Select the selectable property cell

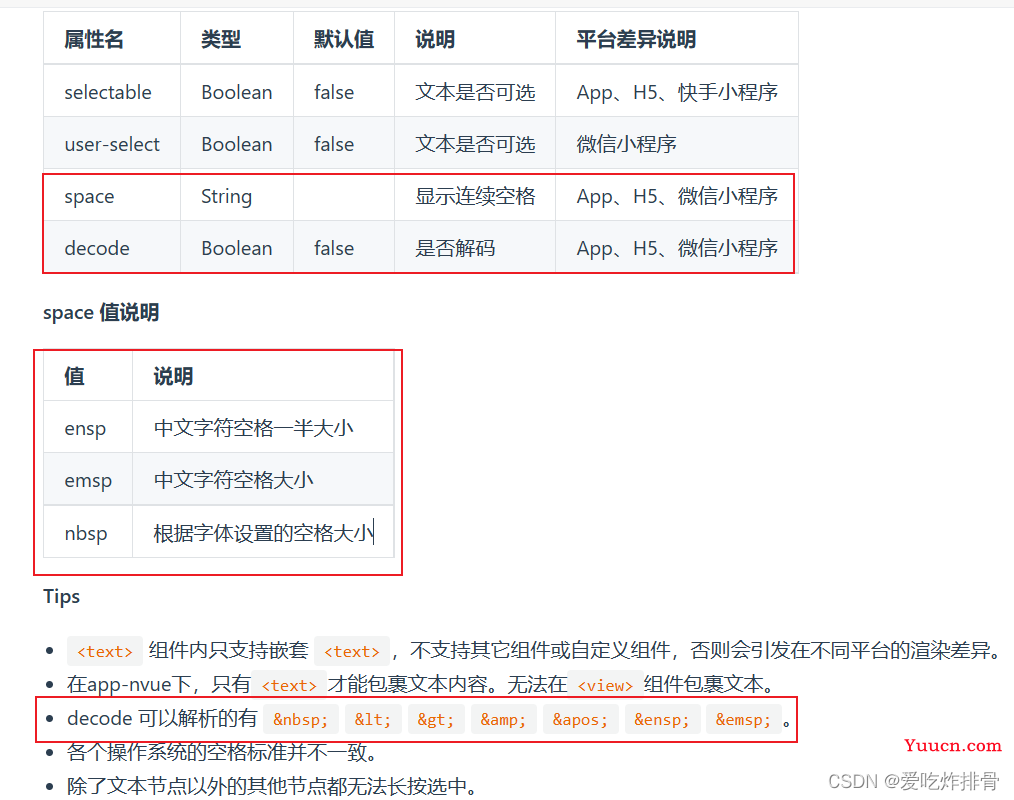click(108, 92)
